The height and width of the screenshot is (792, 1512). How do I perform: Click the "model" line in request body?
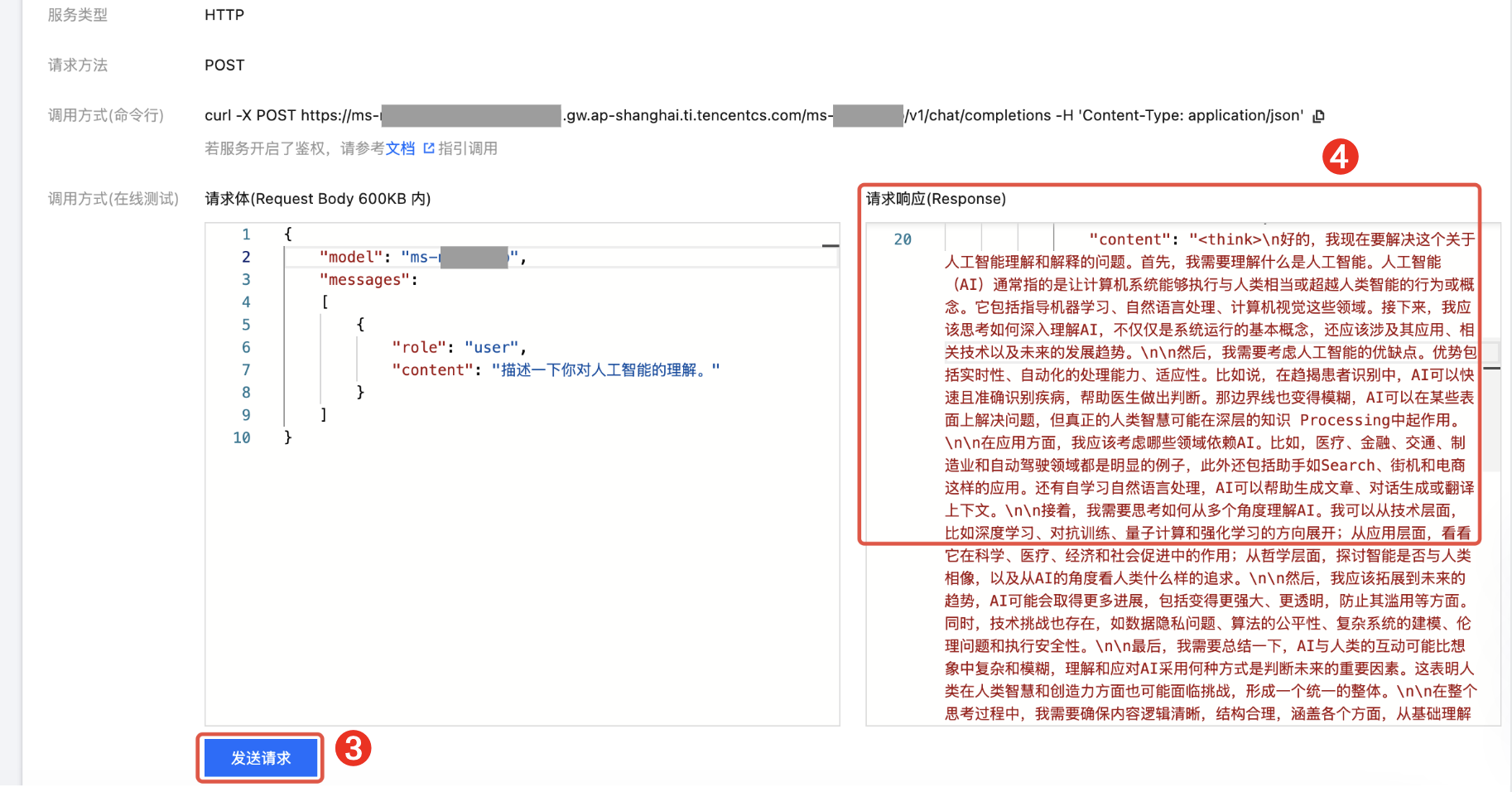(x=561, y=258)
